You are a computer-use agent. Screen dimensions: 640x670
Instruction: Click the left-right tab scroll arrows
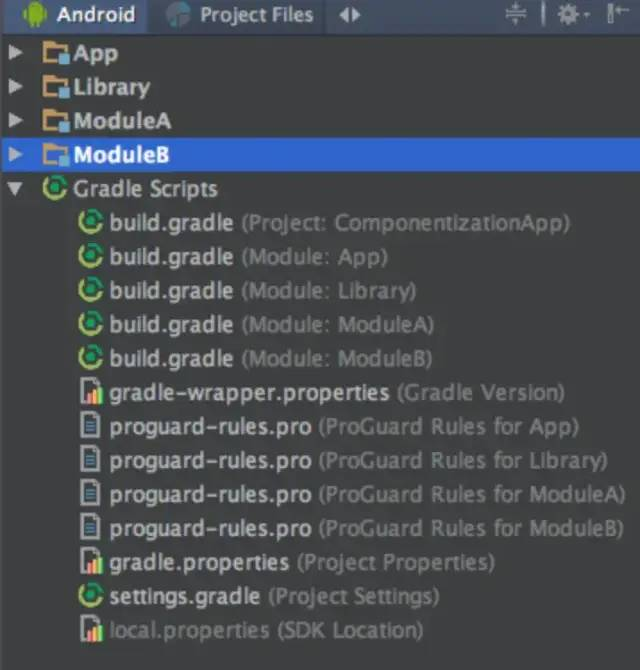click(x=349, y=16)
